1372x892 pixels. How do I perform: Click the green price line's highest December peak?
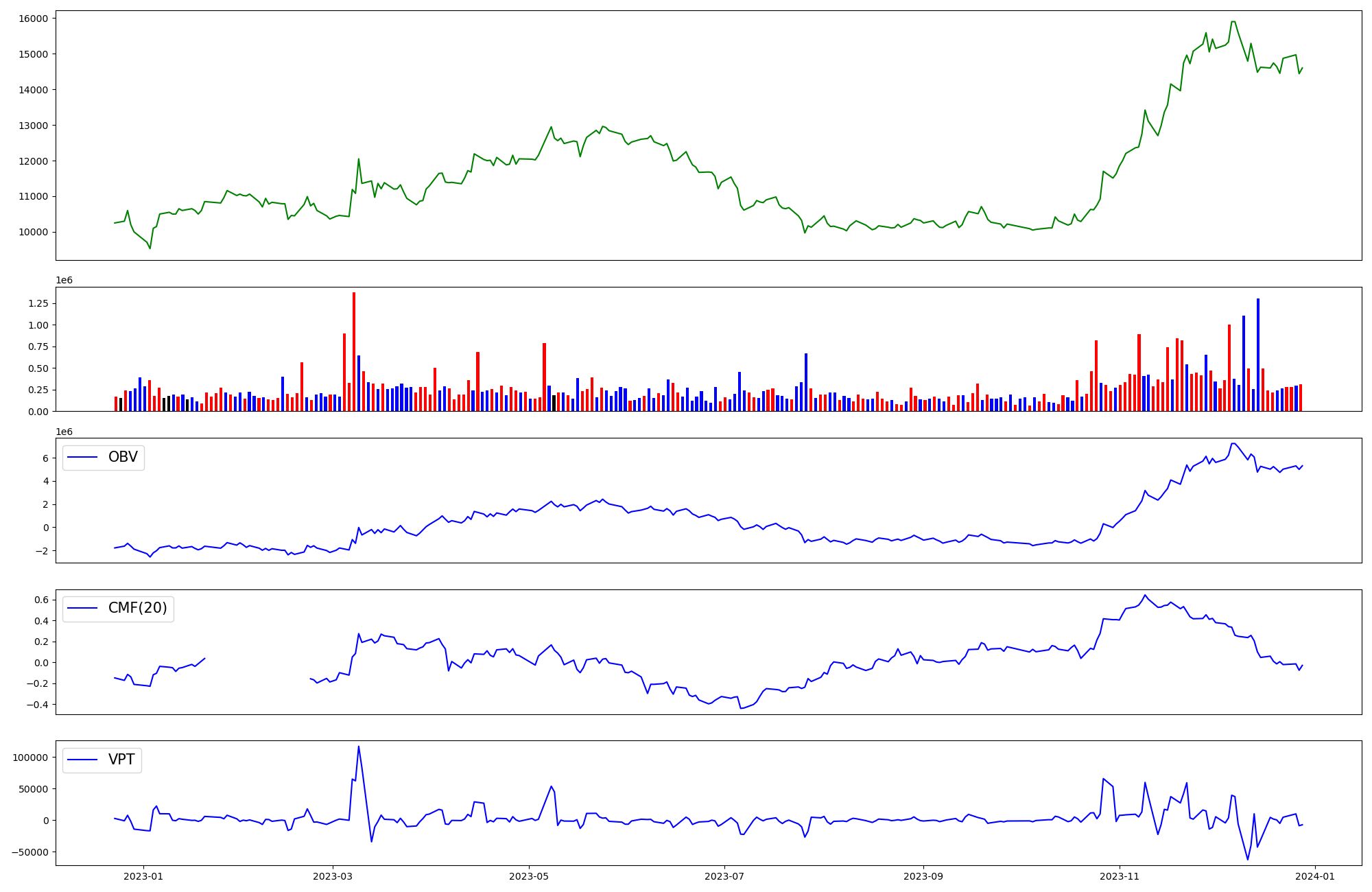[x=1233, y=22]
